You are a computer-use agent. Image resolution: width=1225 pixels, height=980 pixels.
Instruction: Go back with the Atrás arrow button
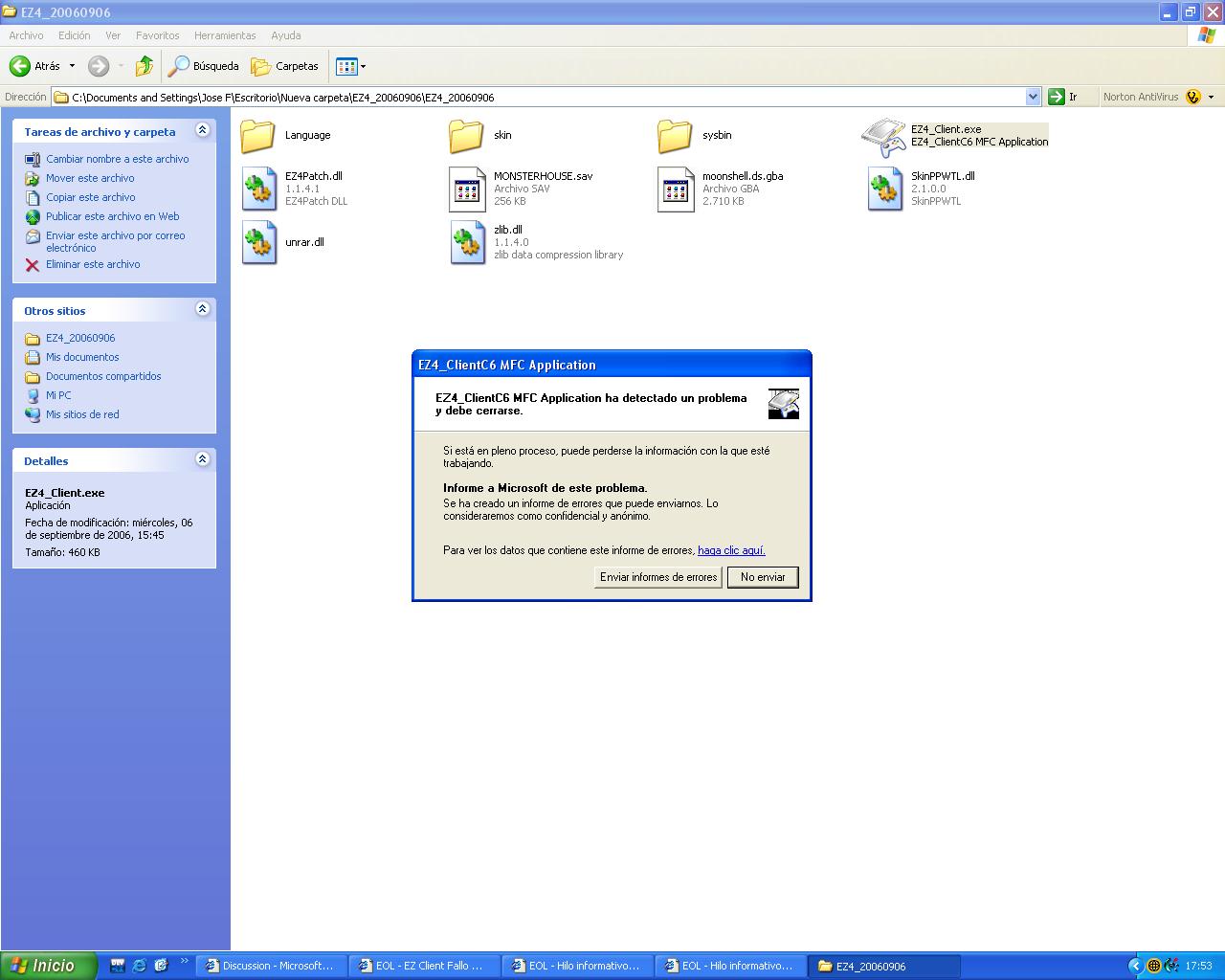point(34,66)
